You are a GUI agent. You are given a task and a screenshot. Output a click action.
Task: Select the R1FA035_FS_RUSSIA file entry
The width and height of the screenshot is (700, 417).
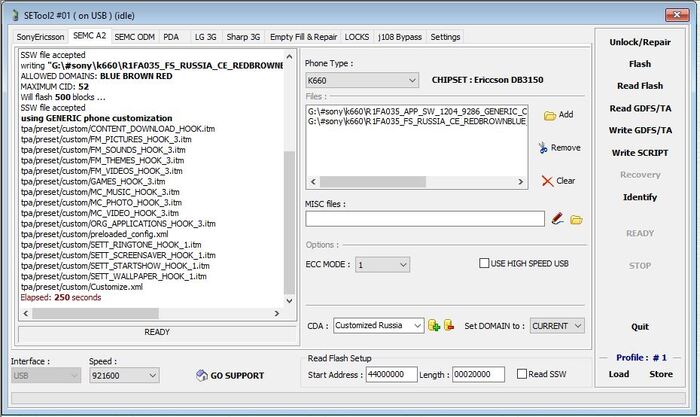tap(417, 121)
